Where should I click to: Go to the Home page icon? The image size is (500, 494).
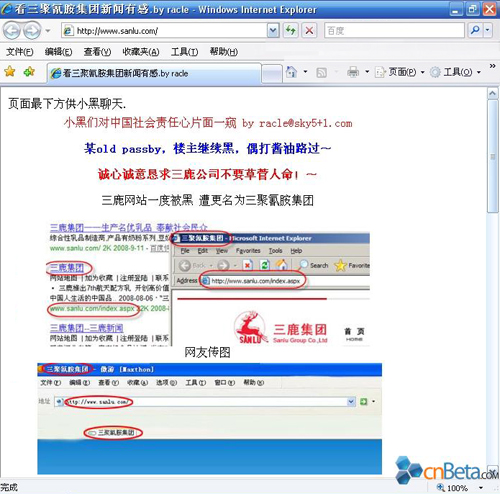point(292,72)
